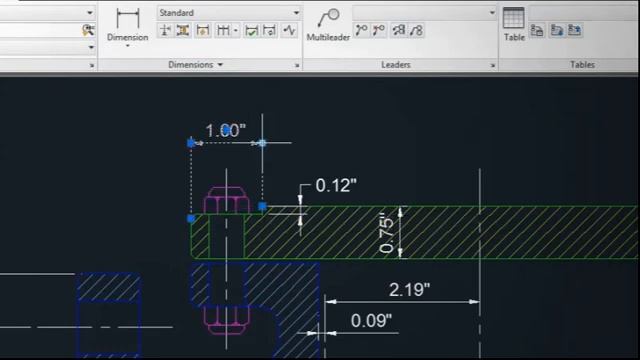
Task: Open the Standard dimension style dropdown
Action: pyautogui.click(x=229, y=13)
